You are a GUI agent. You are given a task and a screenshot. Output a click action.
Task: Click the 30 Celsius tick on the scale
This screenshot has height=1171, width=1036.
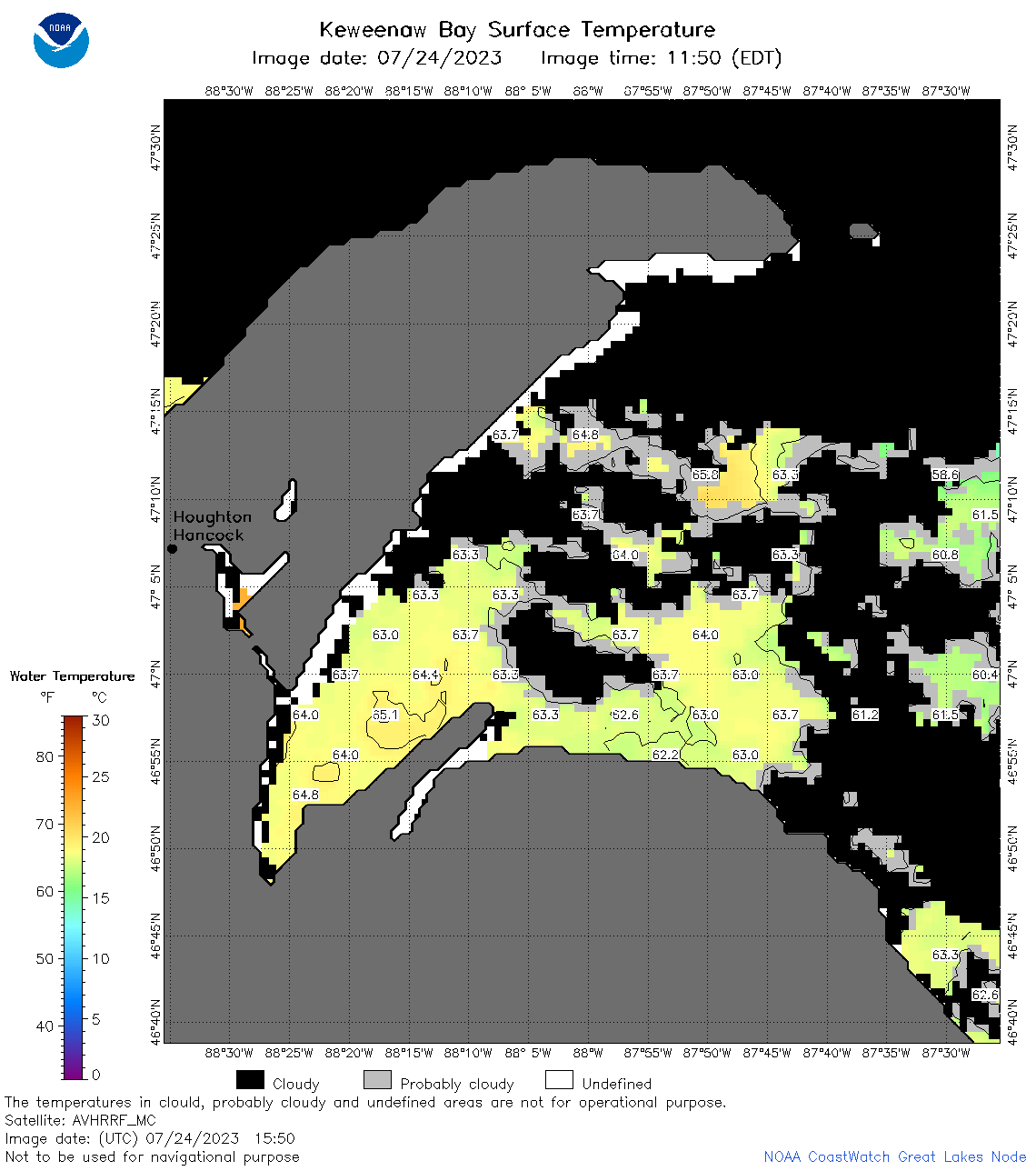click(101, 720)
